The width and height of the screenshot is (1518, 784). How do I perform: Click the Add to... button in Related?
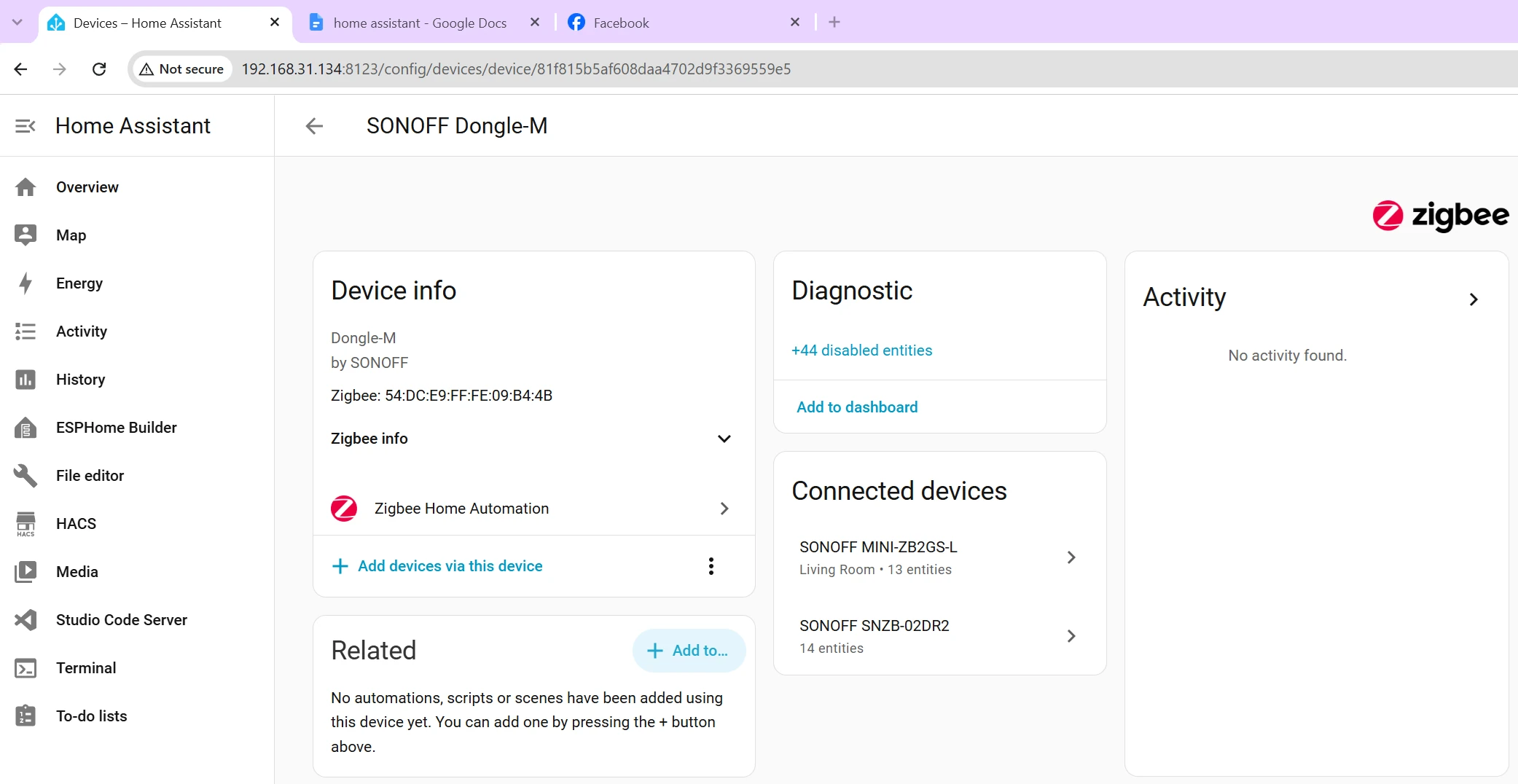click(x=689, y=651)
